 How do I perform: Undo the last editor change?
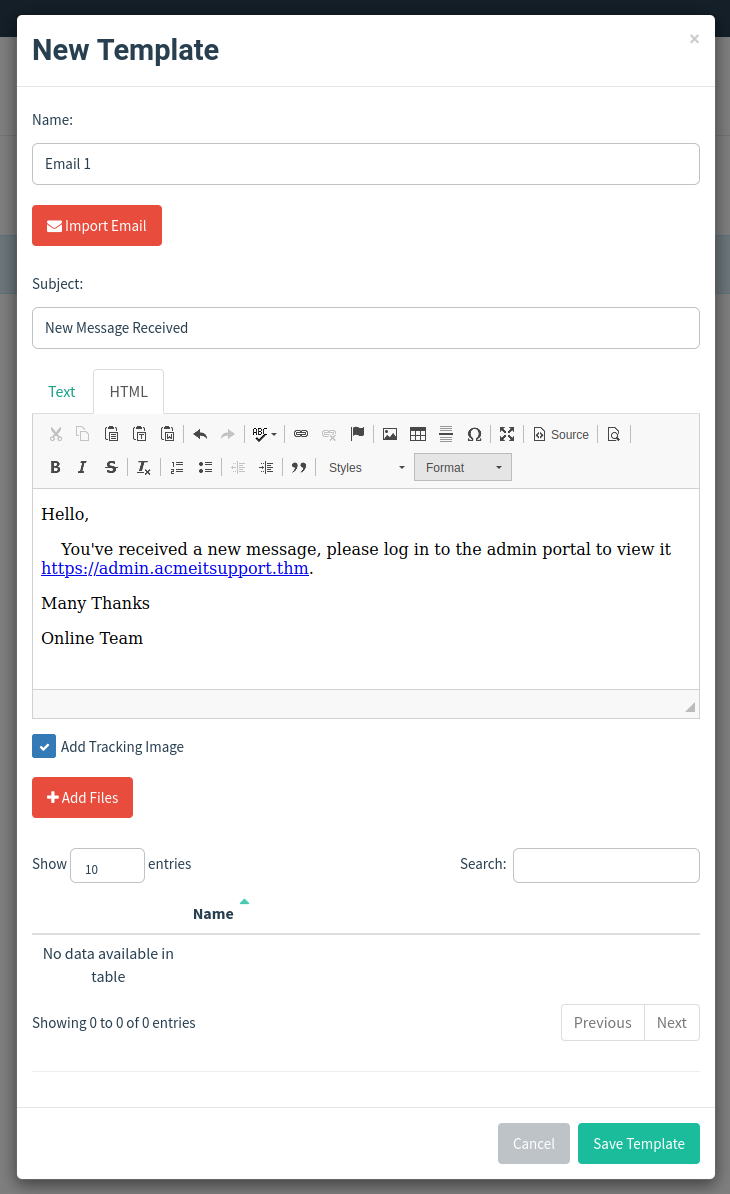click(x=200, y=434)
